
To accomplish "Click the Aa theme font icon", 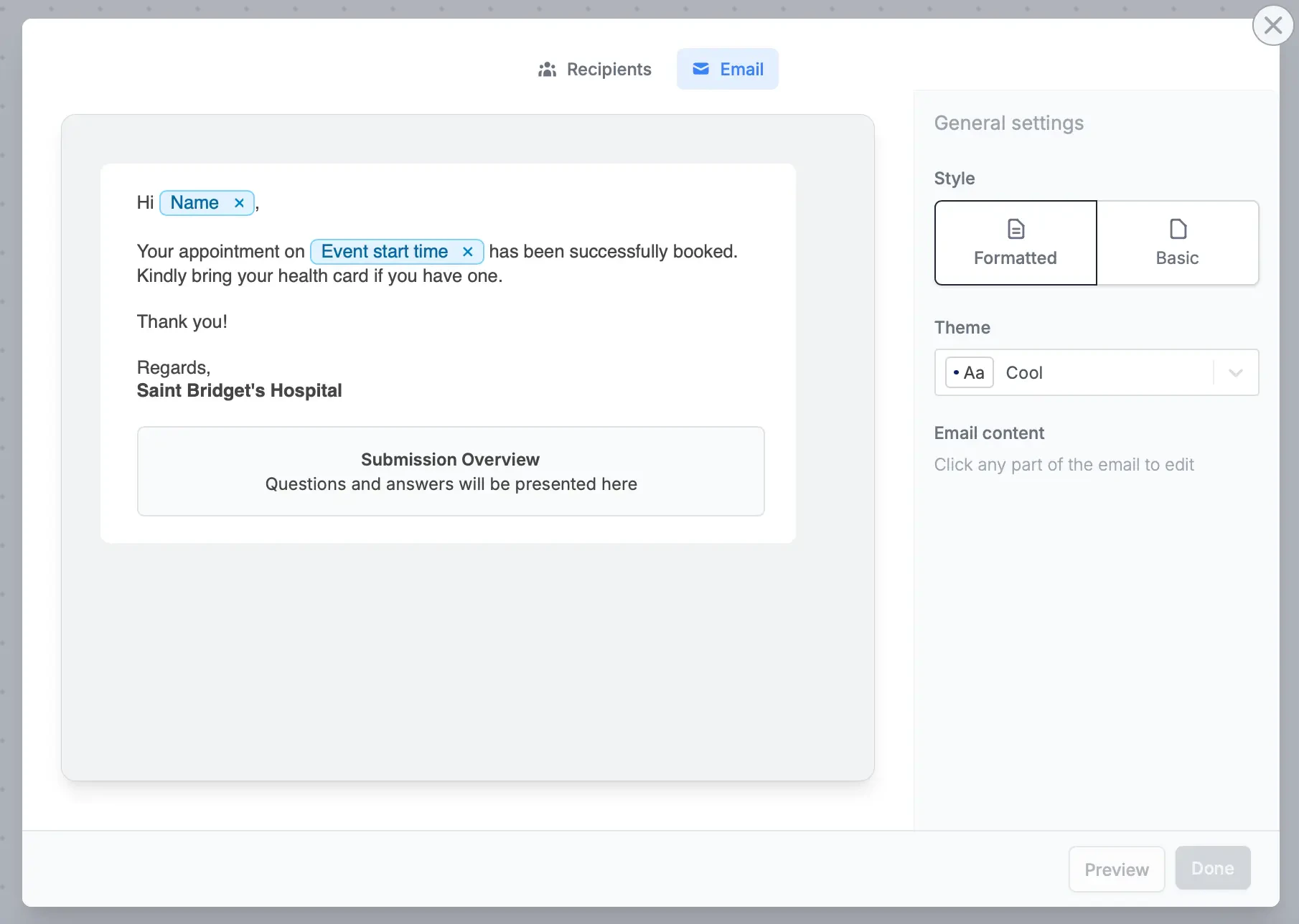I will point(968,372).
